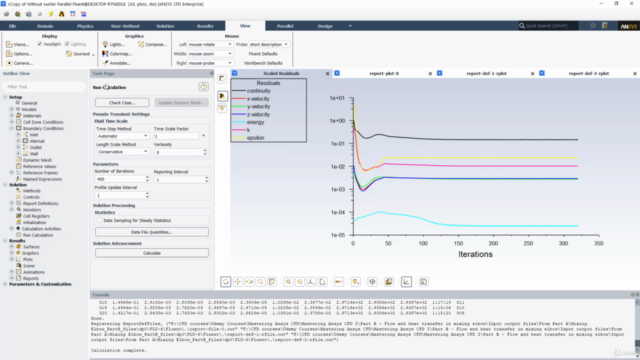This screenshot has width=640, height=360.
Task: Click the zoom out icon below the plot
Action: pyautogui.click(x=300, y=282)
